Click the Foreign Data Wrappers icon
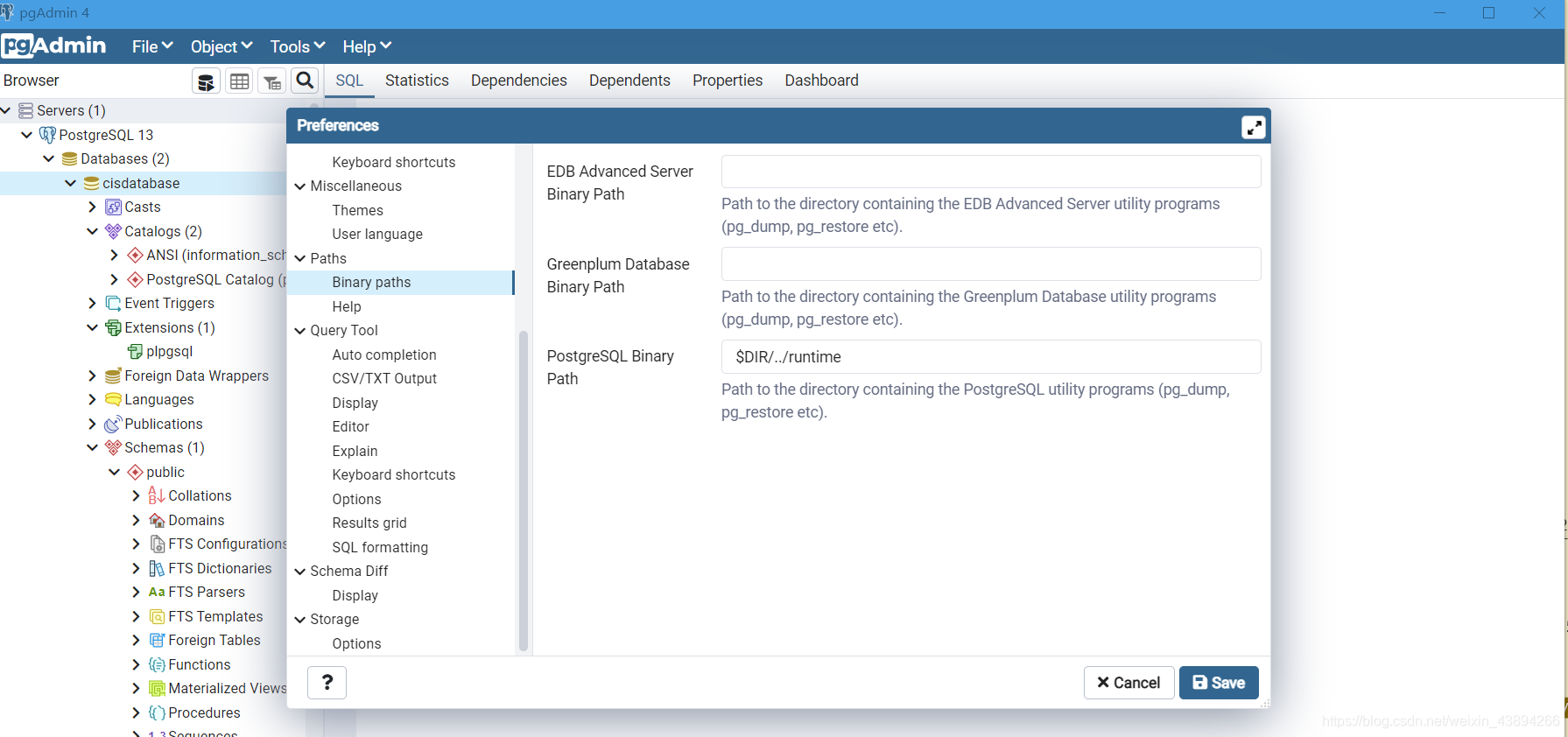Screen dimensions: 1568x737 113,376
